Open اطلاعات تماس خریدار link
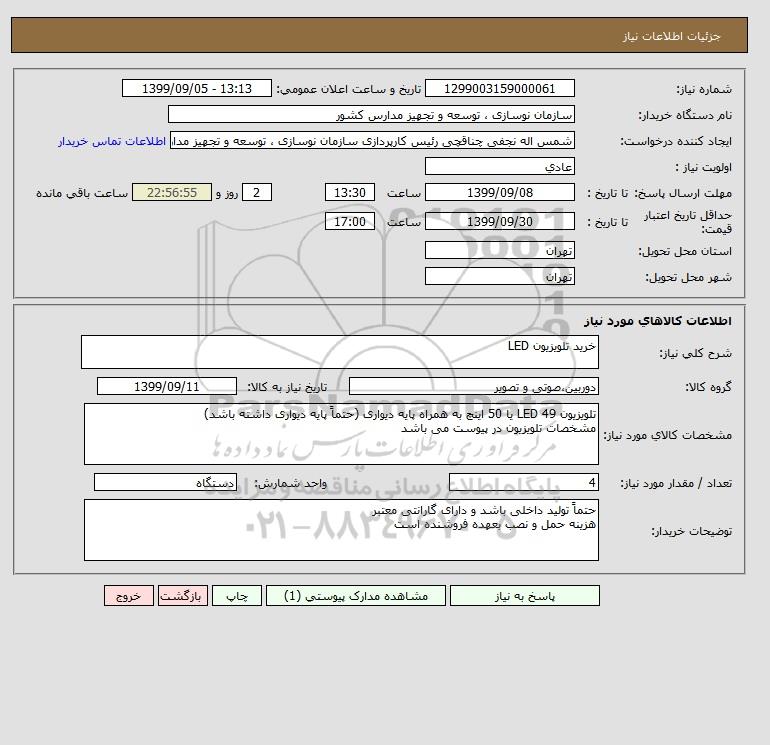This screenshot has width=770, height=745. point(112,141)
